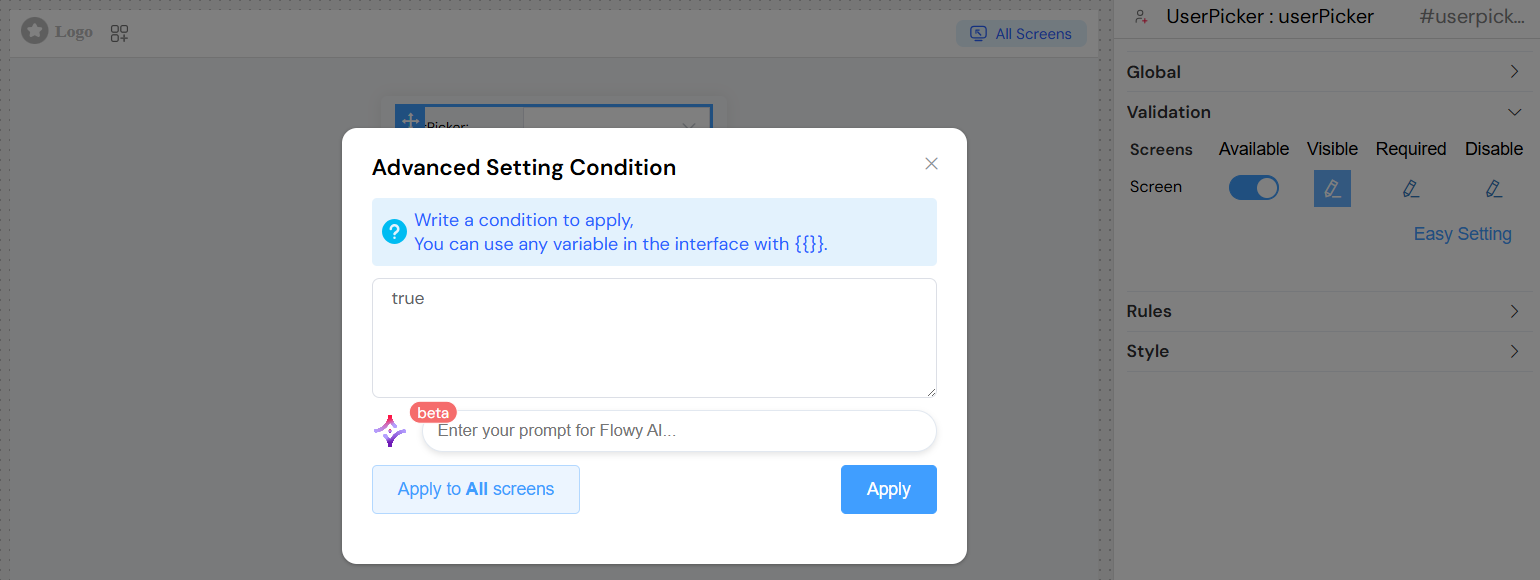This screenshot has height=580, width=1540.
Task: Click the Flowy AI sparkle icon
Action: pyautogui.click(x=390, y=430)
